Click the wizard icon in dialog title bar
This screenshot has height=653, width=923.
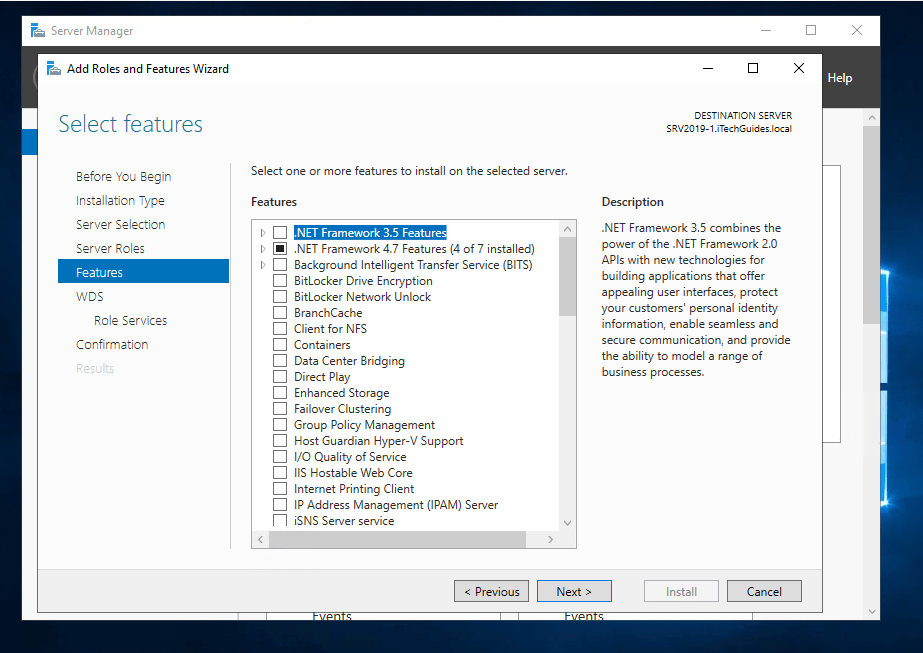(x=54, y=69)
